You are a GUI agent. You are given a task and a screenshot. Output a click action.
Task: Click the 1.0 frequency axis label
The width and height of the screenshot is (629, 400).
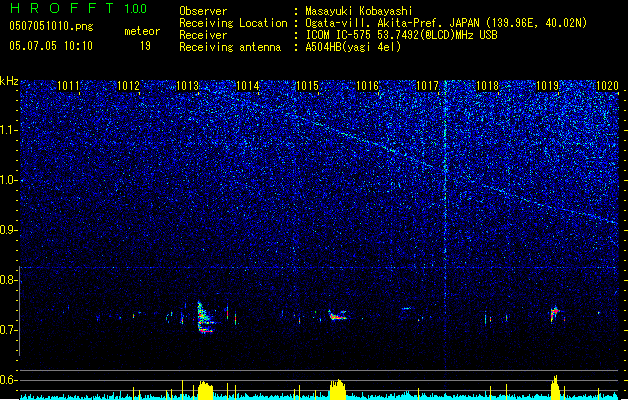point(8,181)
